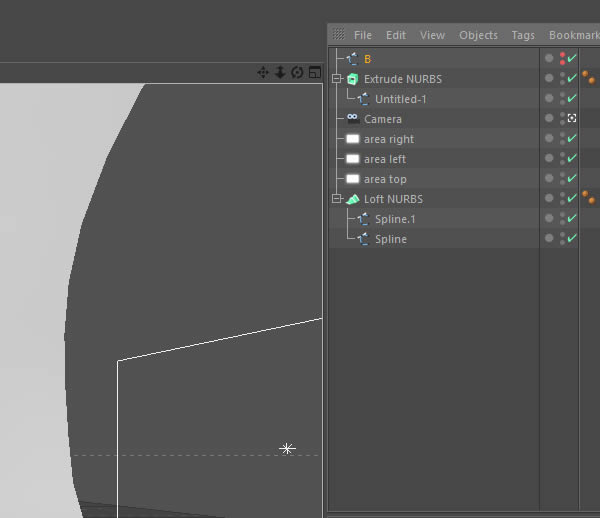Screen dimensions: 600x518
Task: Click the layer dot for Camera
Action: (549, 118)
